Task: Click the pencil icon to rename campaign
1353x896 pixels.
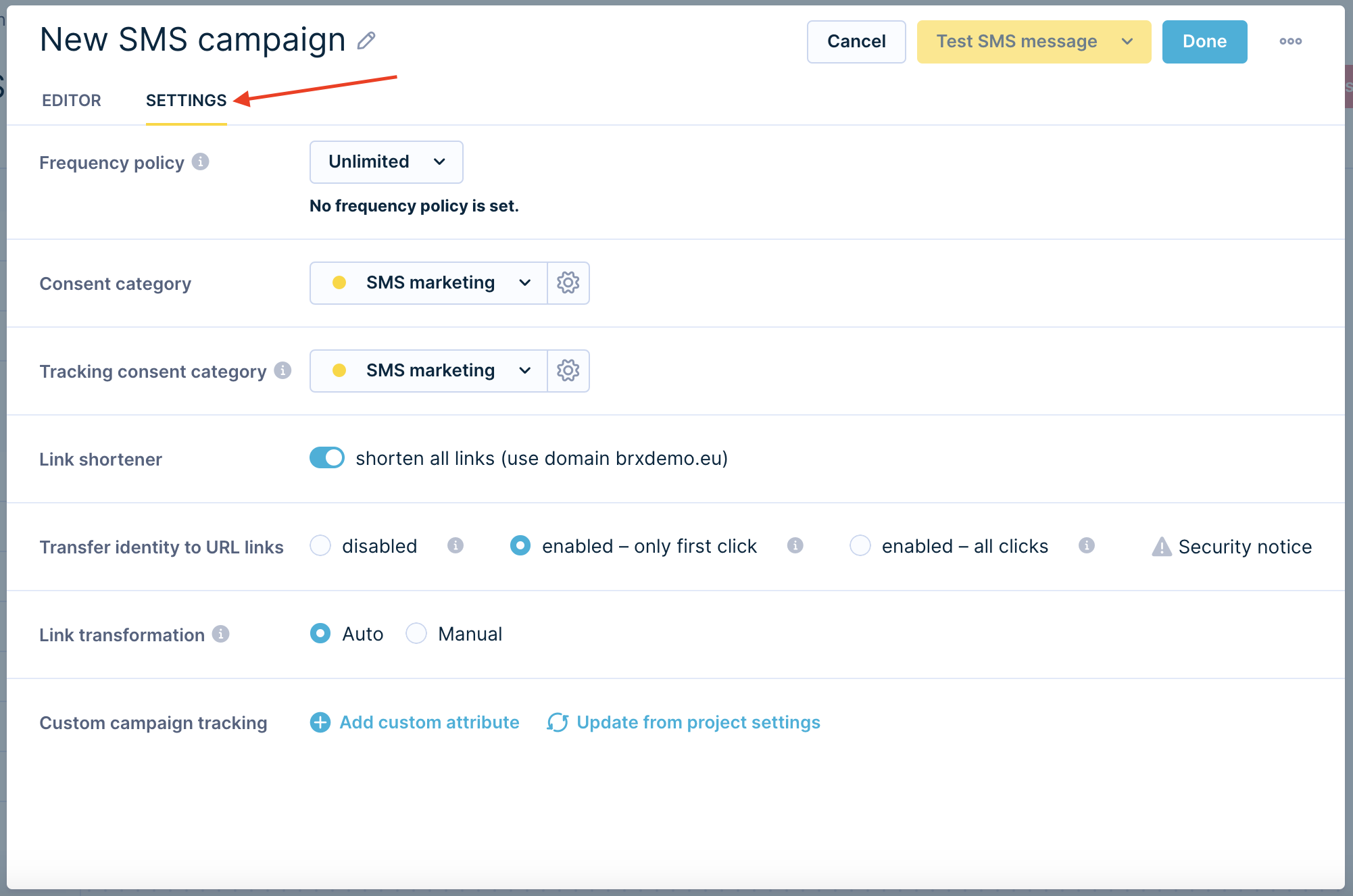Action: 366,41
